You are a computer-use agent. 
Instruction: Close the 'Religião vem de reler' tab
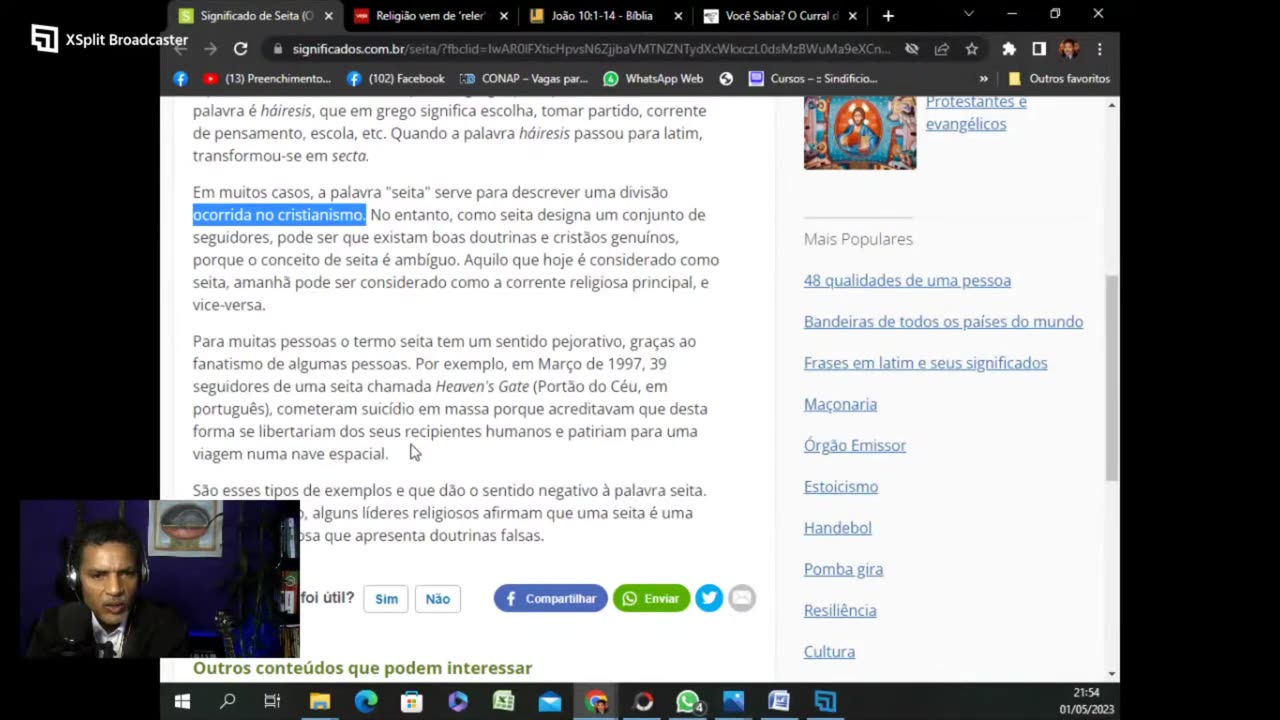point(503,16)
